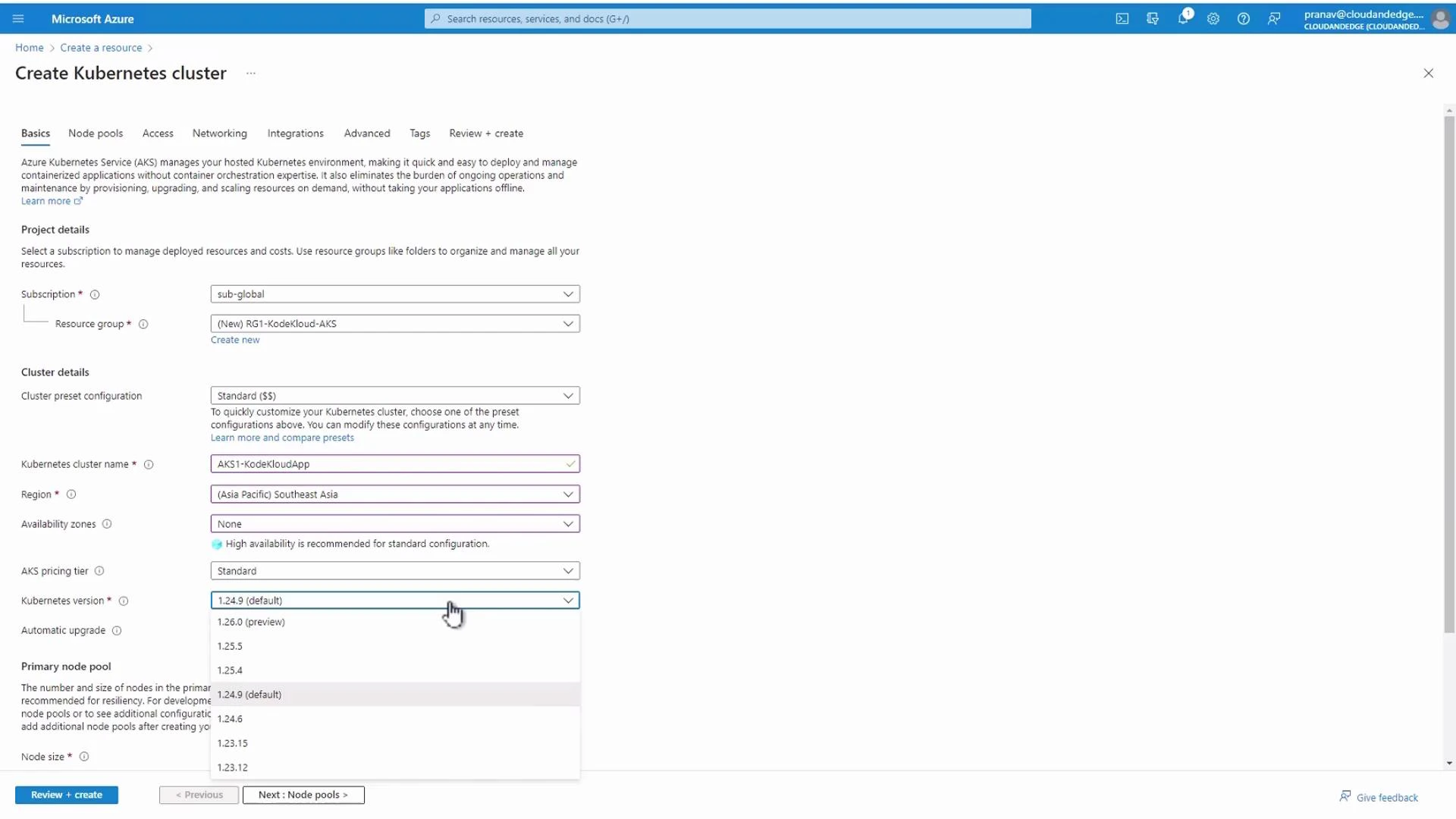The image size is (1456, 819).
Task: Click the Subscription info tooltip icon
Action: 95,294
